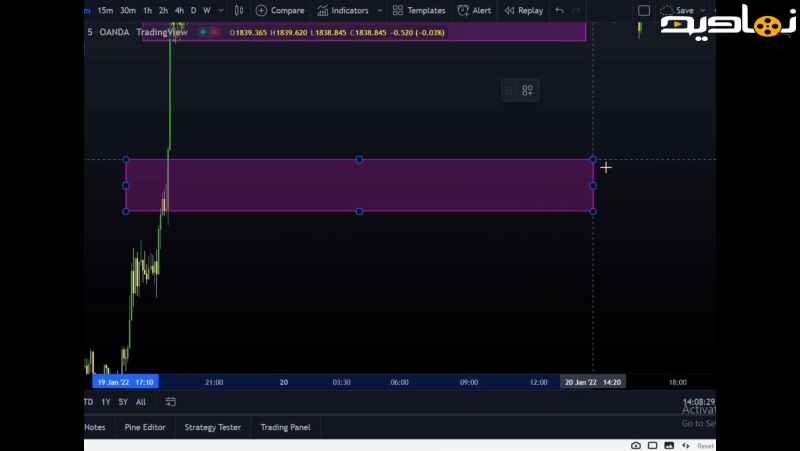The image size is (800, 451).
Task: Click the camera snapshot icon in the bottom bar
Action: [x=636, y=446]
